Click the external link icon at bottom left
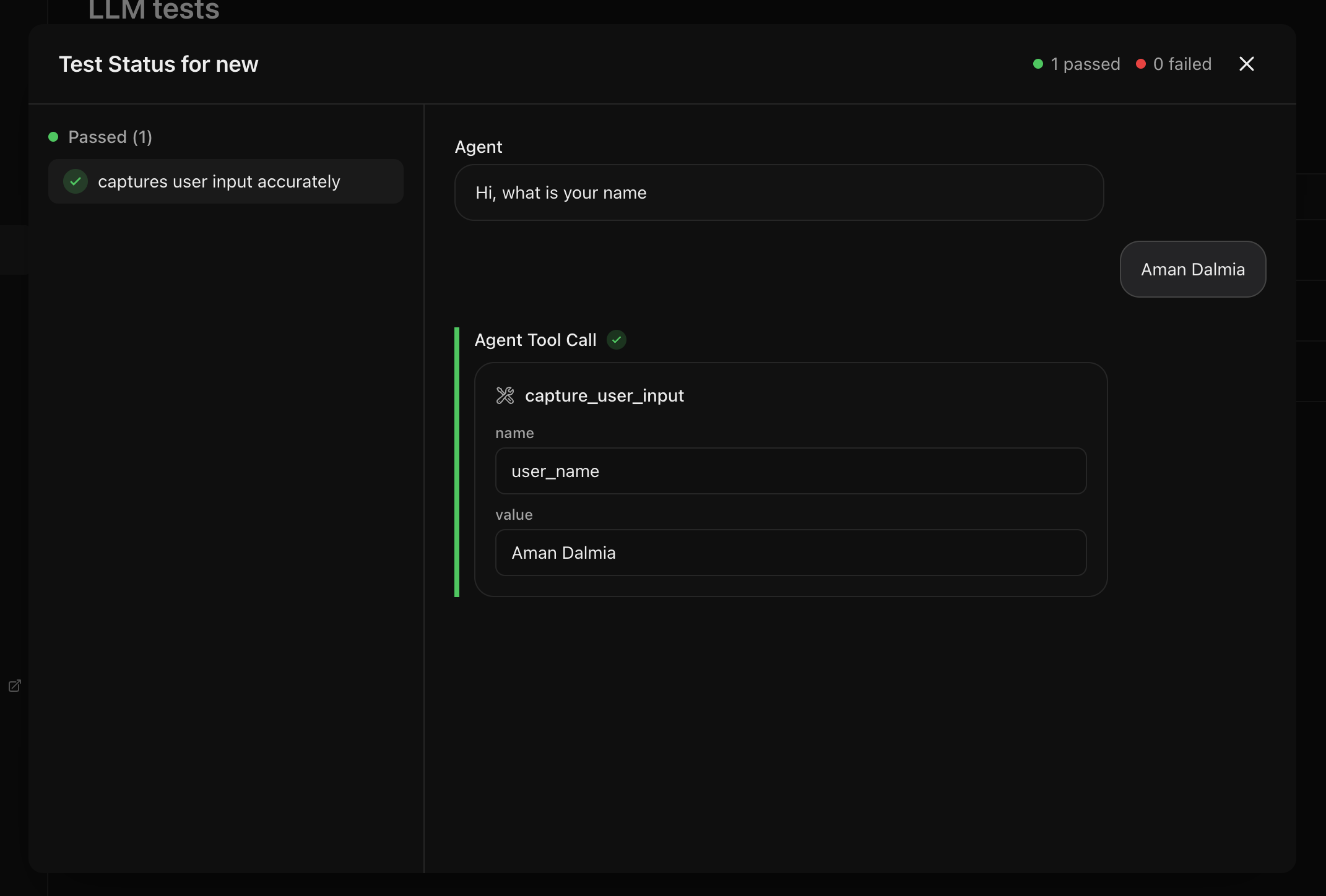1326x896 pixels. tap(14, 686)
